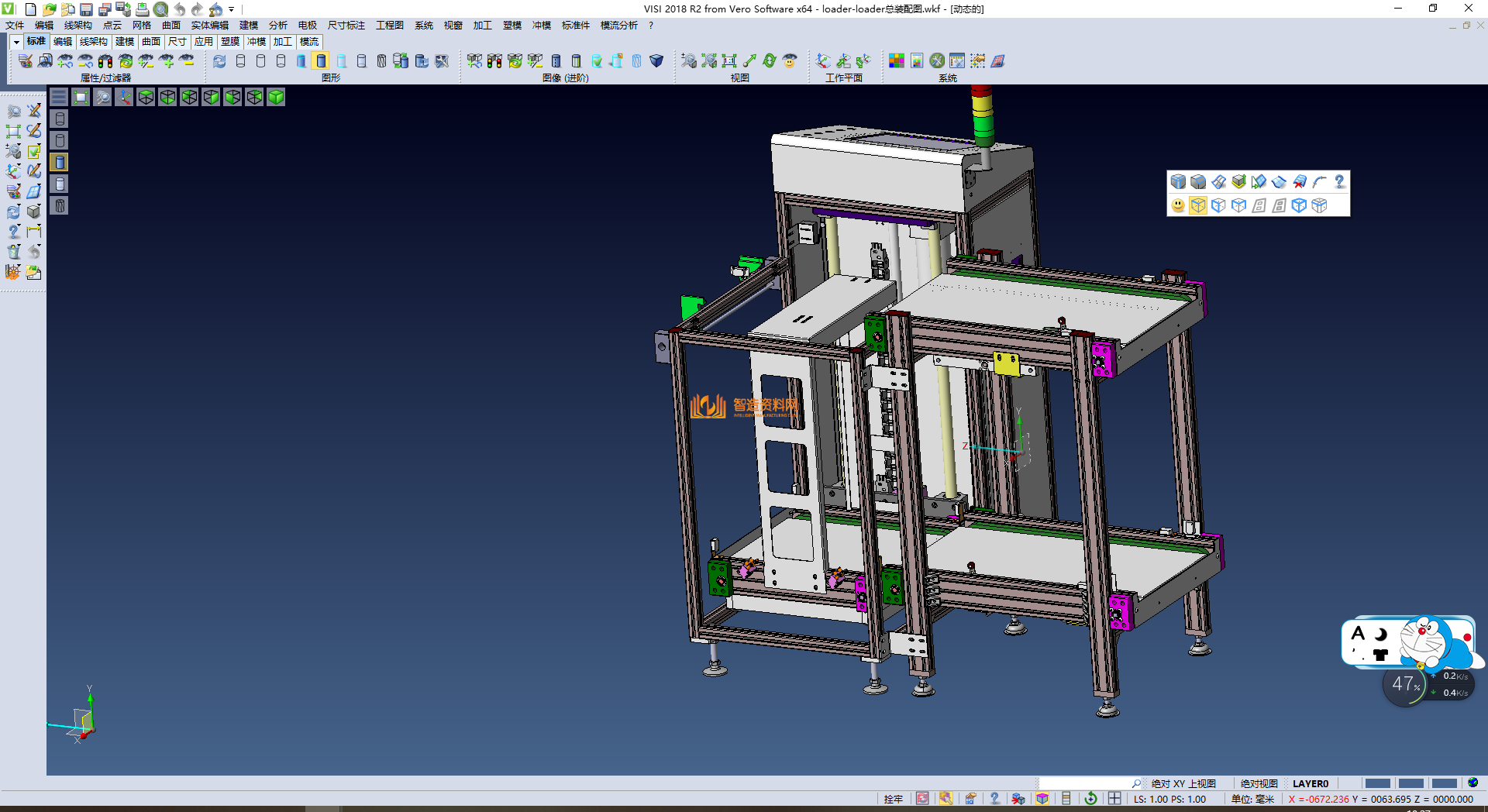
Task: Click the smiley face icon in floating toolbar
Action: click(1178, 205)
